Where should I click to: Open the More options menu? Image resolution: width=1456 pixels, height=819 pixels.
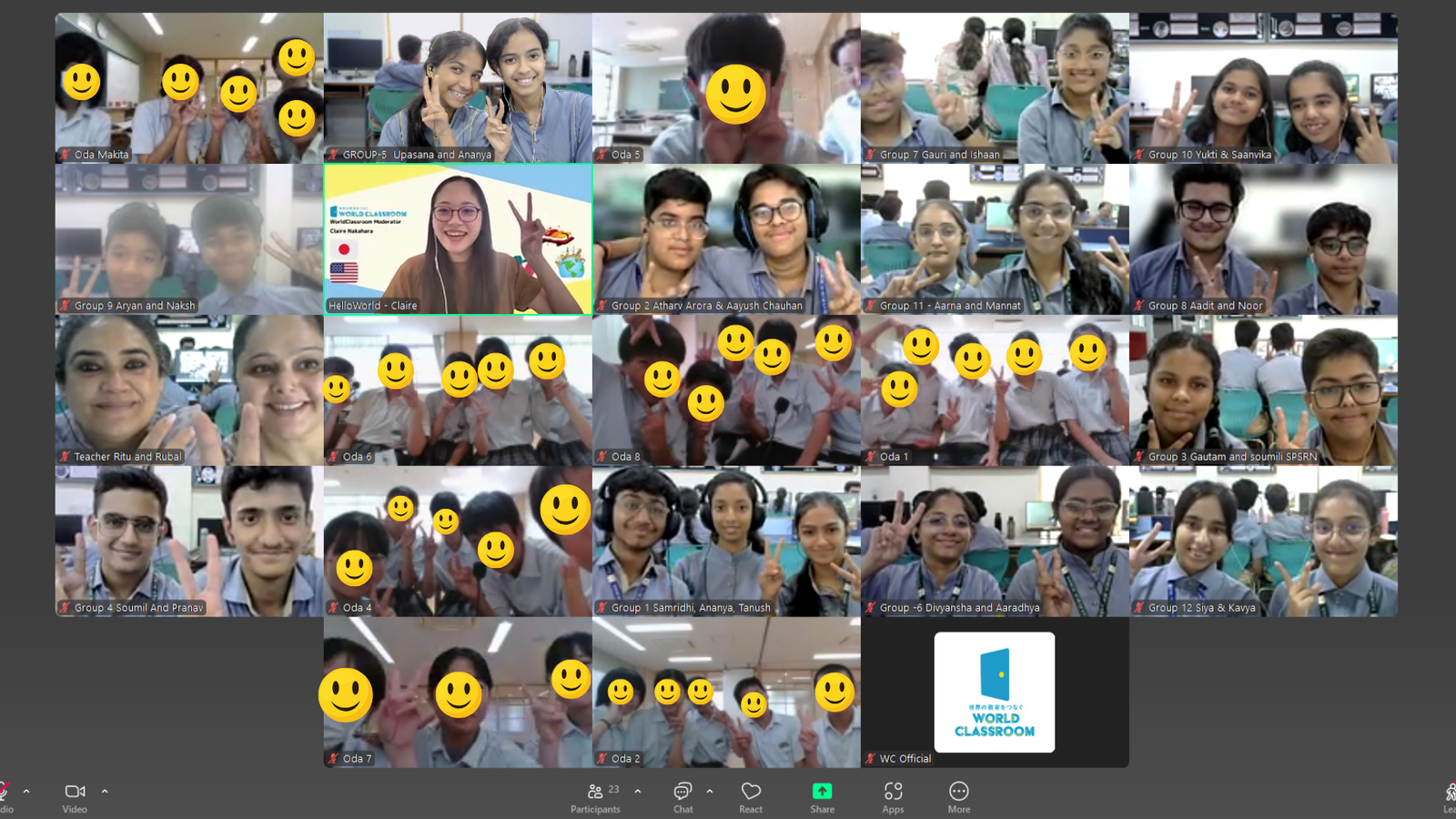tap(958, 796)
